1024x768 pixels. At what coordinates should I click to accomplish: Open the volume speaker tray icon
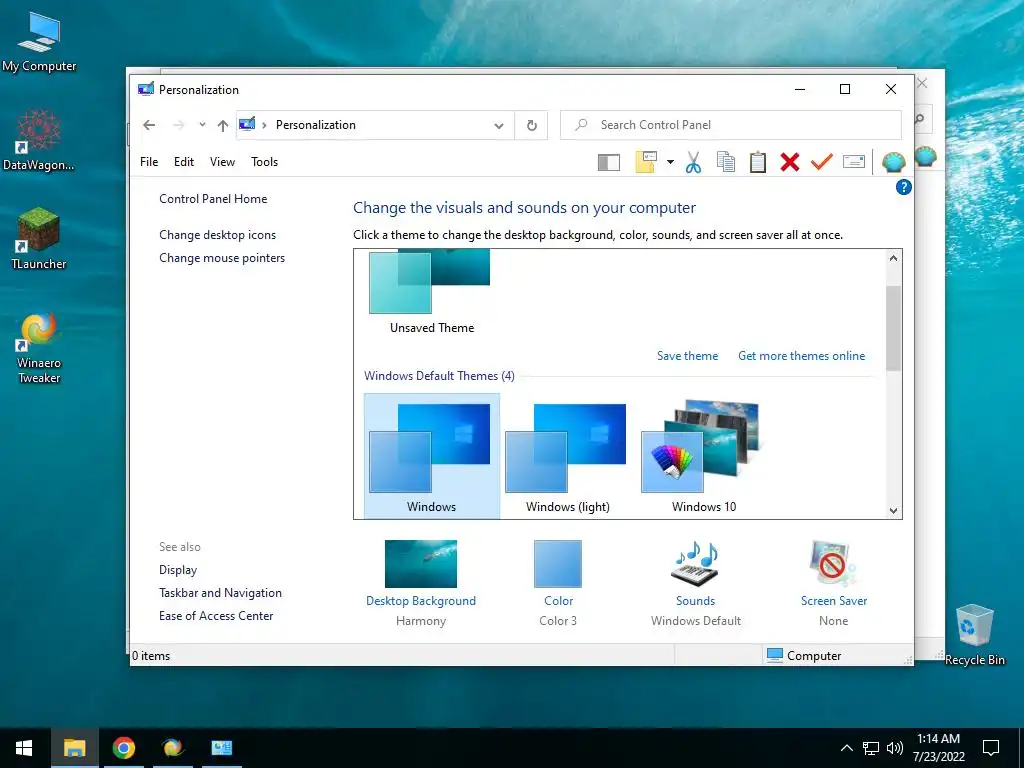click(x=895, y=748)
